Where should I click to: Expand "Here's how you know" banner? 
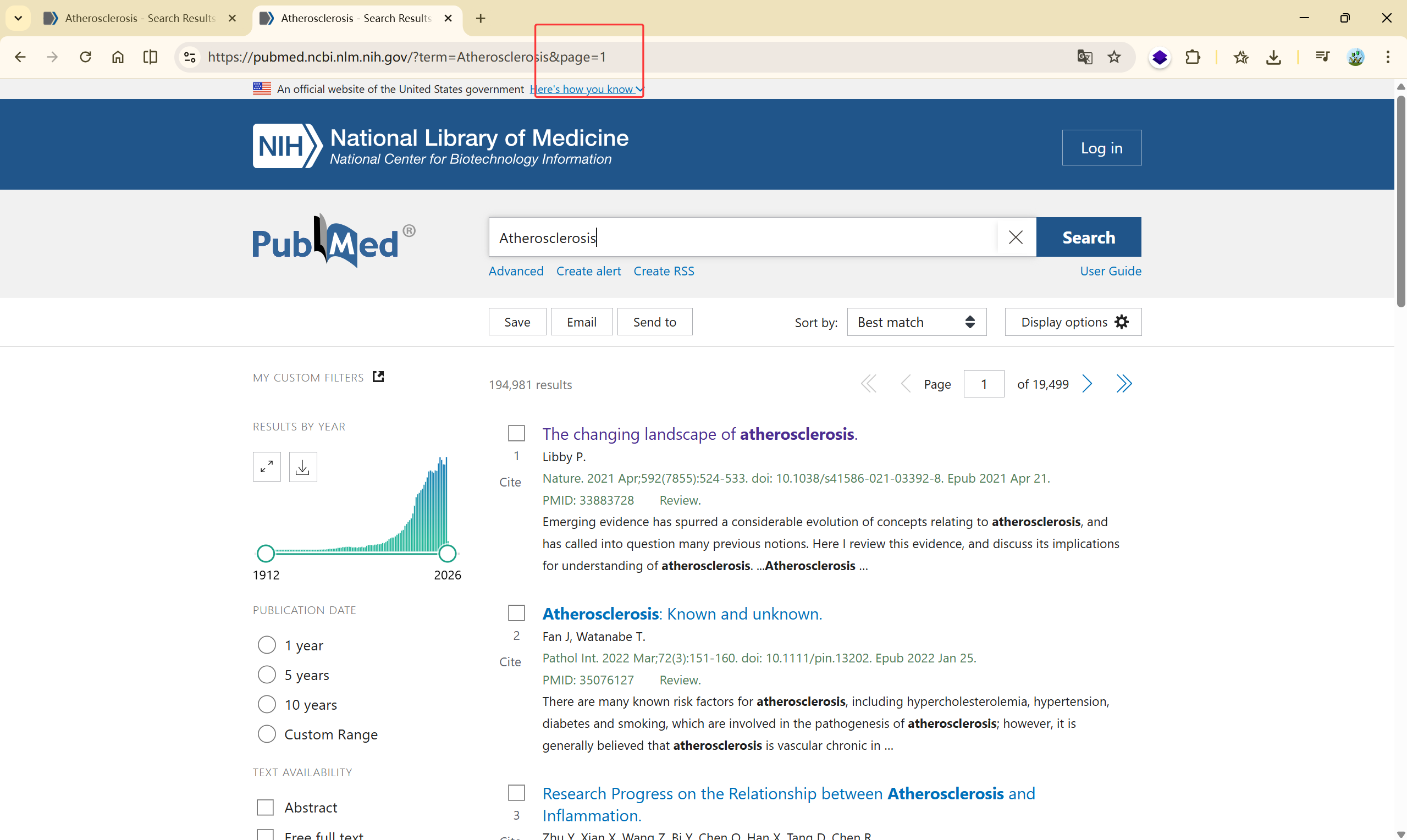click(586, 89)
